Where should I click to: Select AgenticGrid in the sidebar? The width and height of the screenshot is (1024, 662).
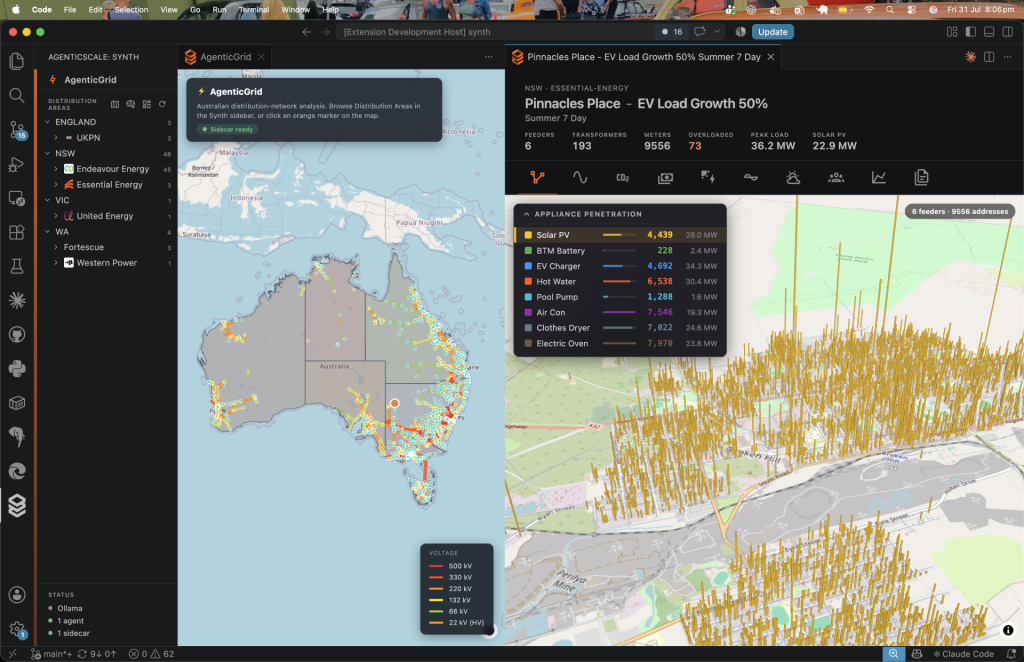(x=90, y=80)
